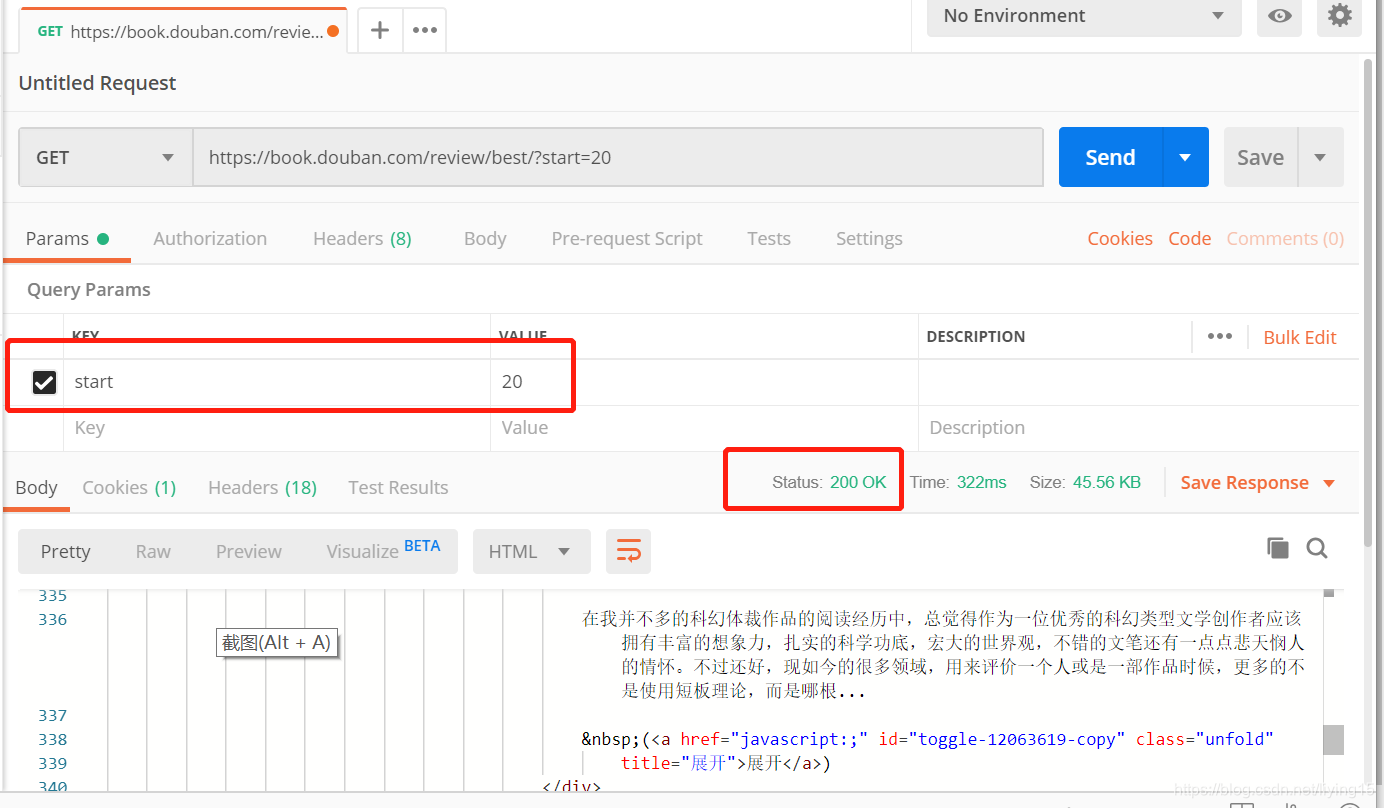Click the Time 322ms value
This screenshot has width=1384, height=808.
(x=981, y=482)
